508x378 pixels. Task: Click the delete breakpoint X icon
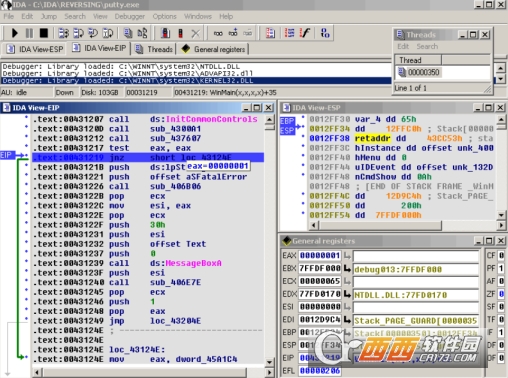(196, 33)
